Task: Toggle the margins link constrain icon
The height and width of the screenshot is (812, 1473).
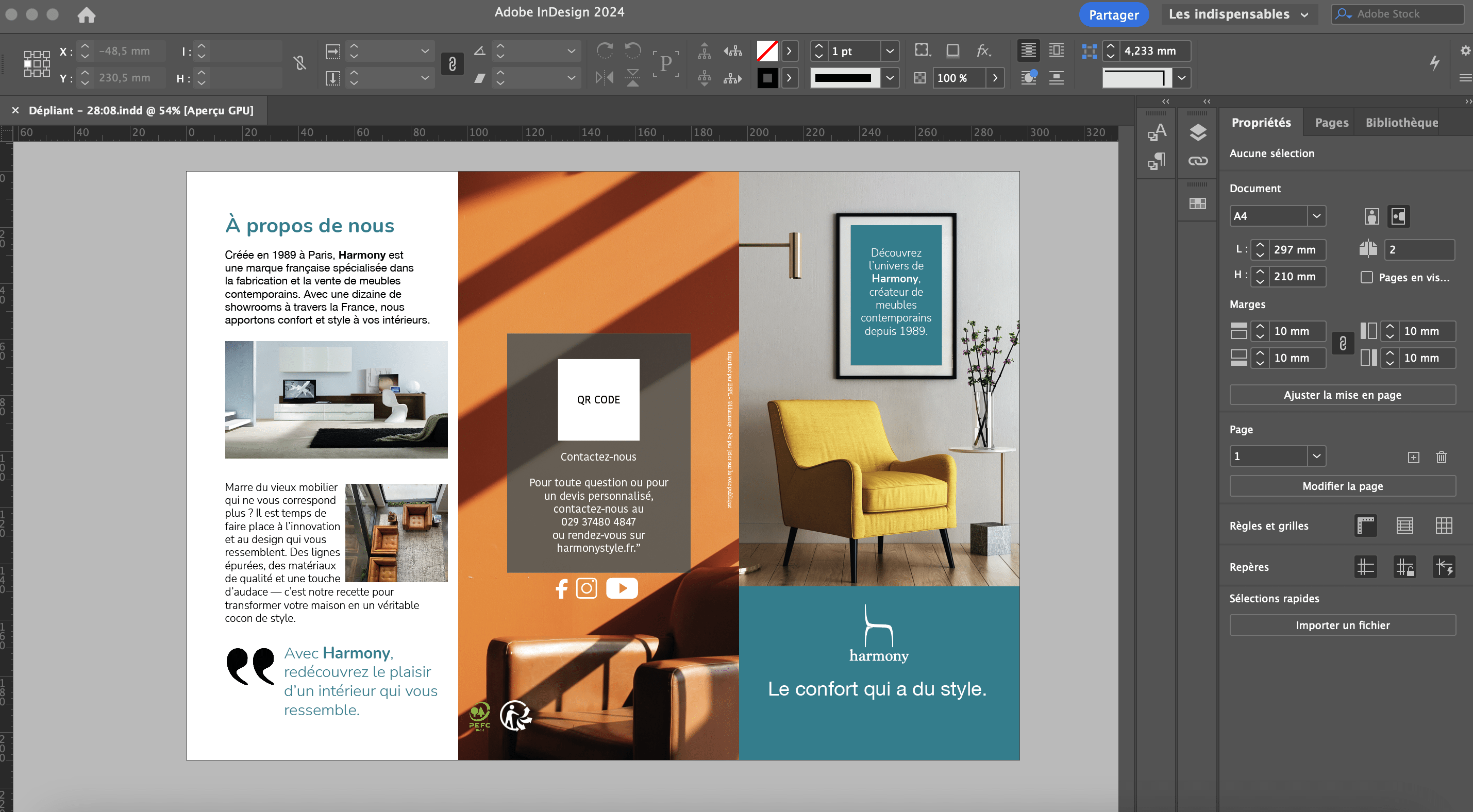Action: 1343,344
